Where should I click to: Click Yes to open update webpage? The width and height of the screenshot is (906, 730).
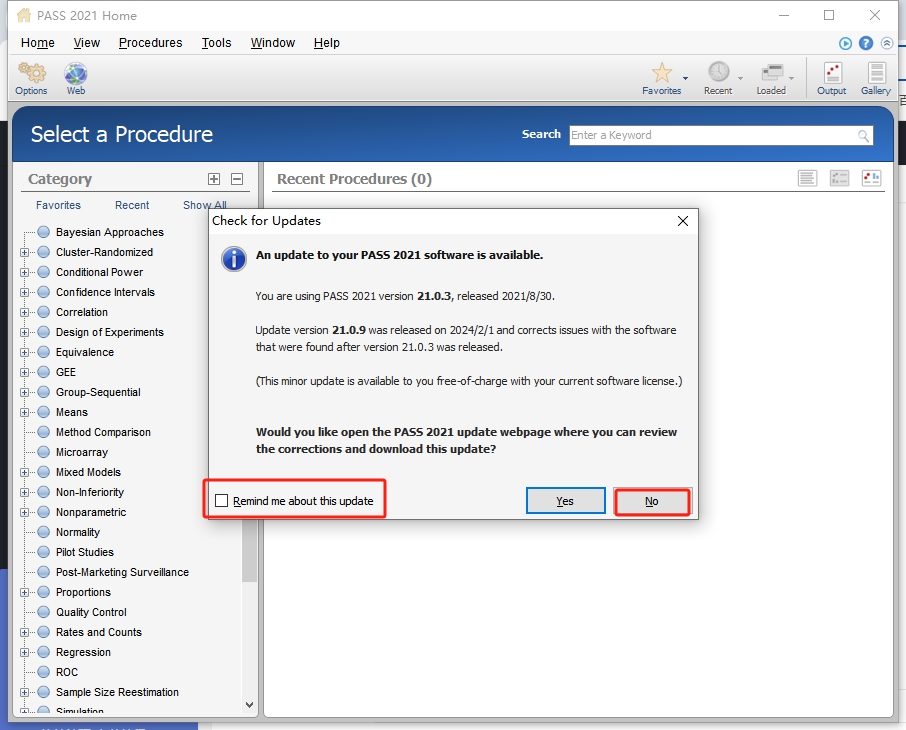coord(565,501)
